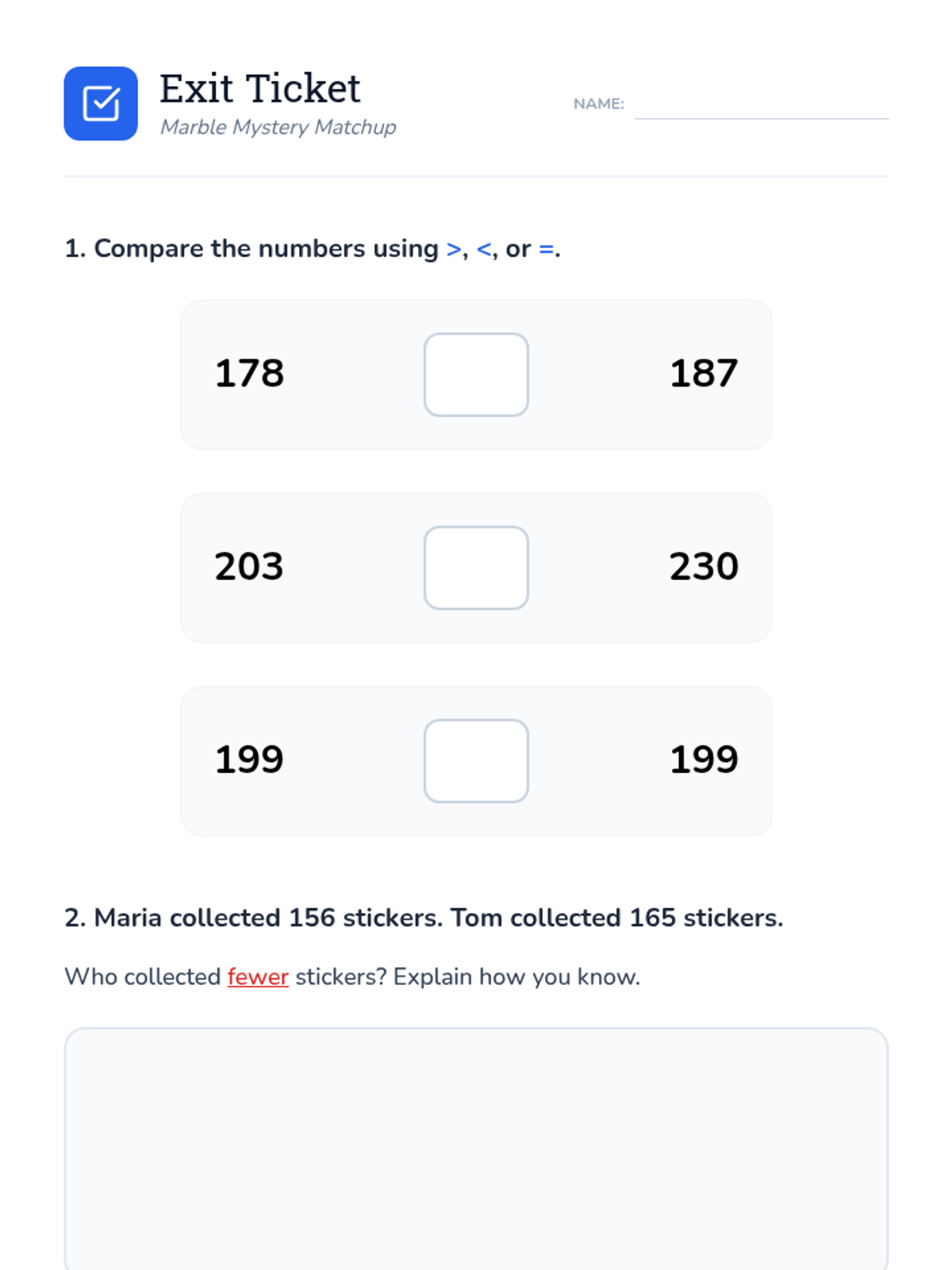Click the red underlined word fewer
The width and height of the screenshot is (952, 1270).
coord(258,976)
